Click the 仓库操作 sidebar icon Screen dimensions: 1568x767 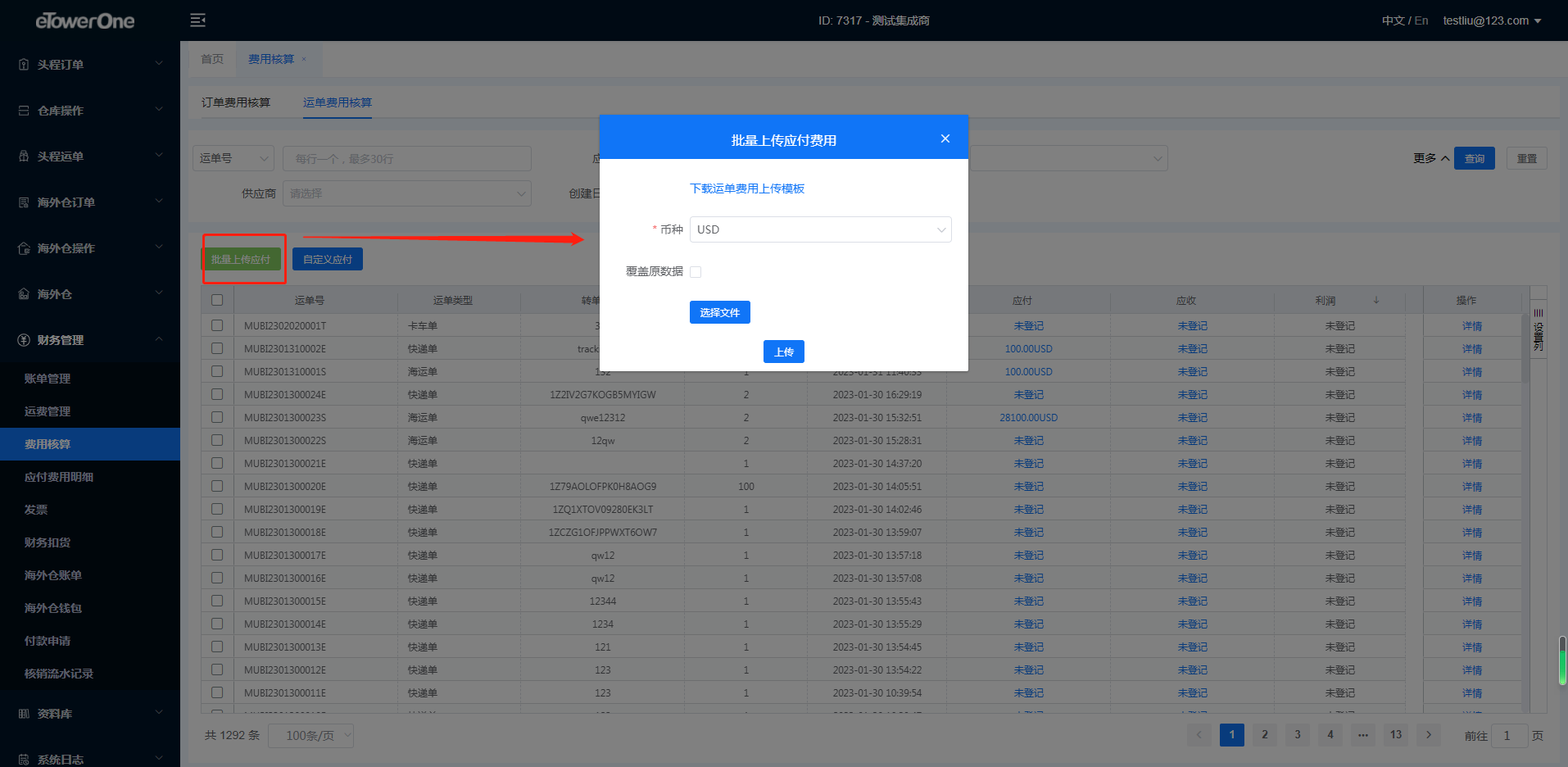(24, 111)
